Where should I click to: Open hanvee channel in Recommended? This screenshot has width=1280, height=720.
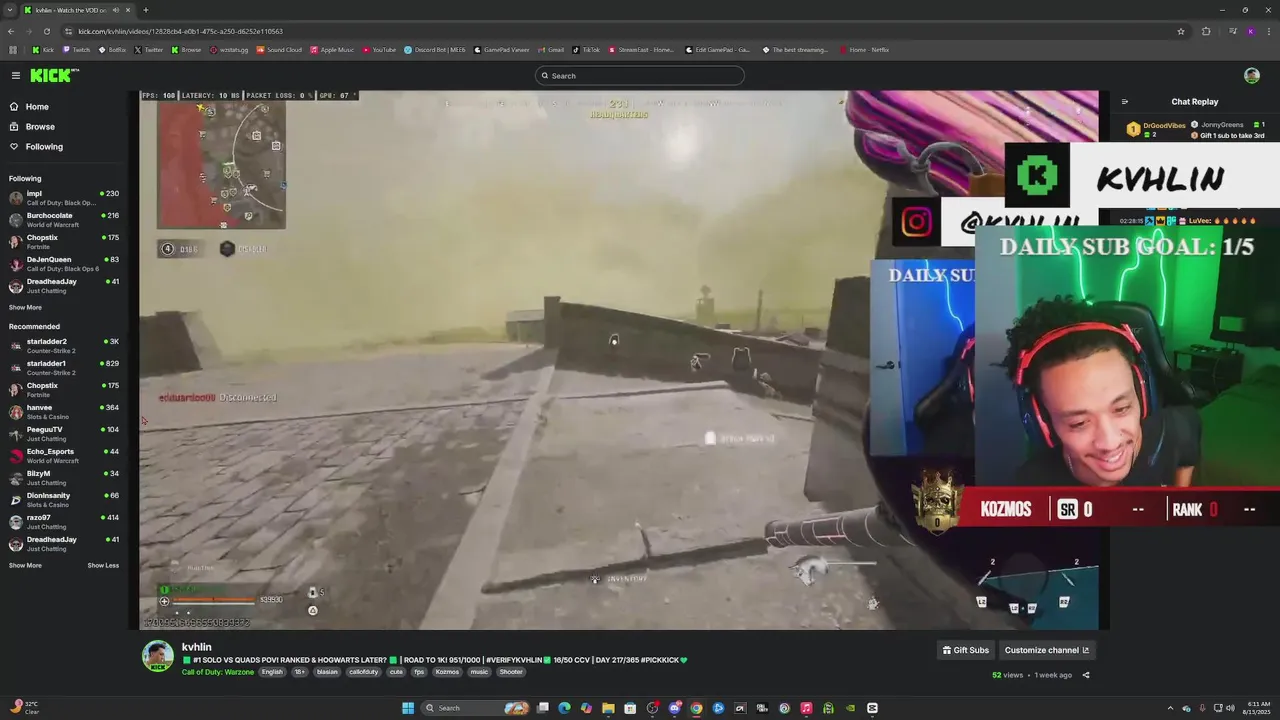64,412
